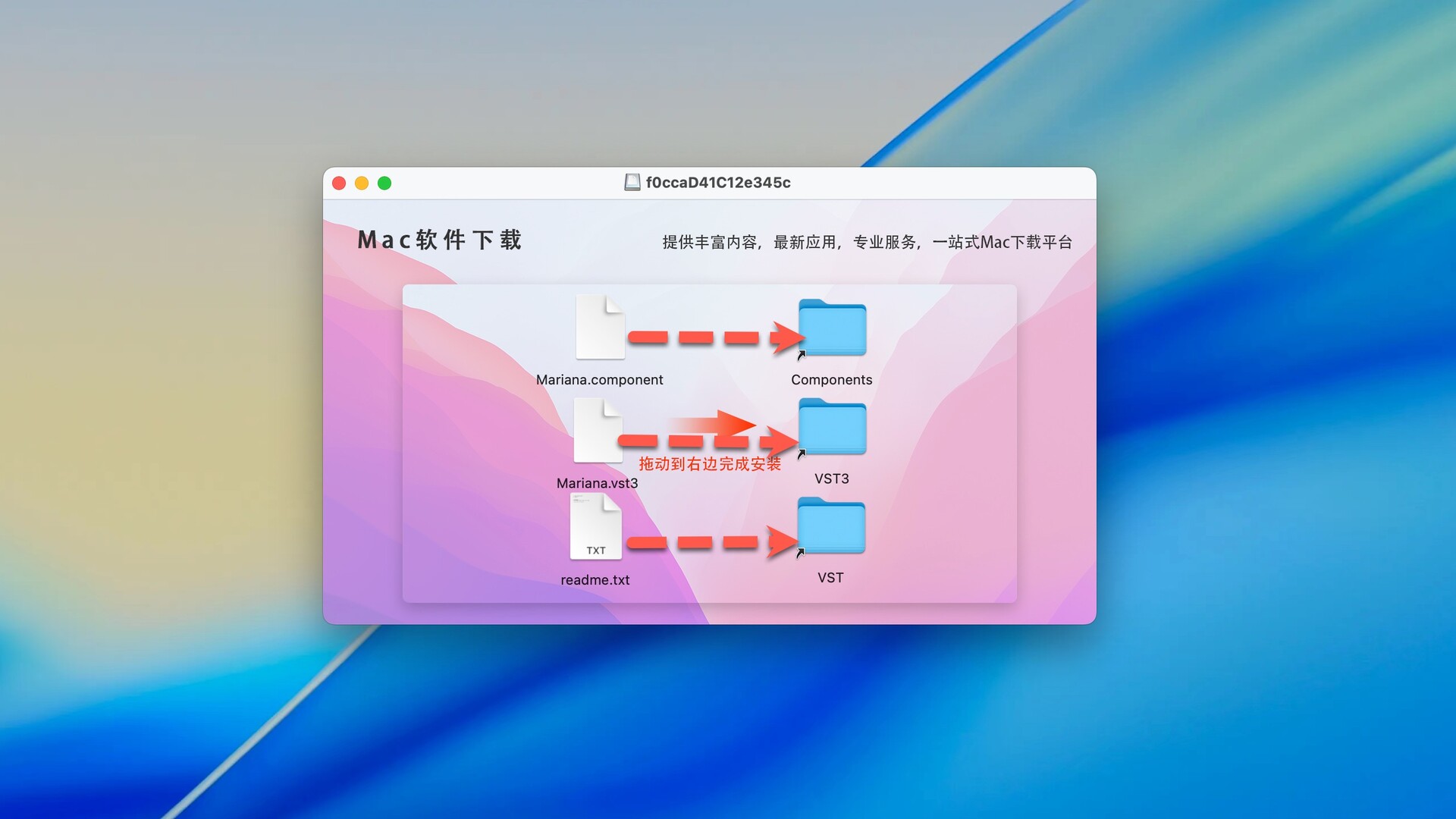Select the Mariana.vst3 file icon
This screenshot has width=1456, height=819.
(598, 431)
